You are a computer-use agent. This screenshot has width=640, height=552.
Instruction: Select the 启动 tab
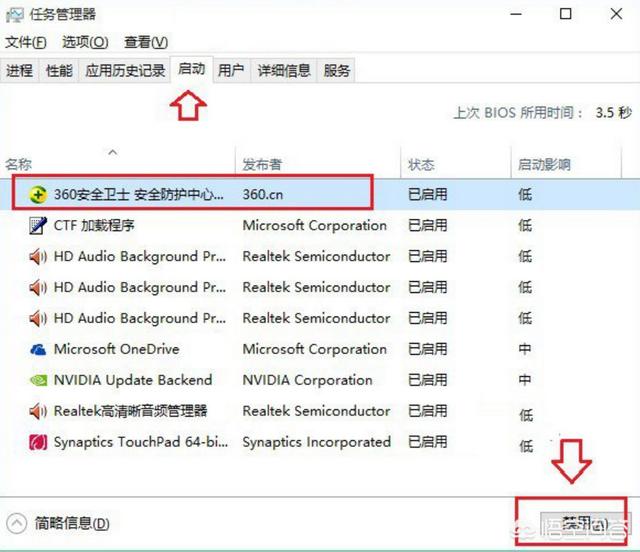191,69
